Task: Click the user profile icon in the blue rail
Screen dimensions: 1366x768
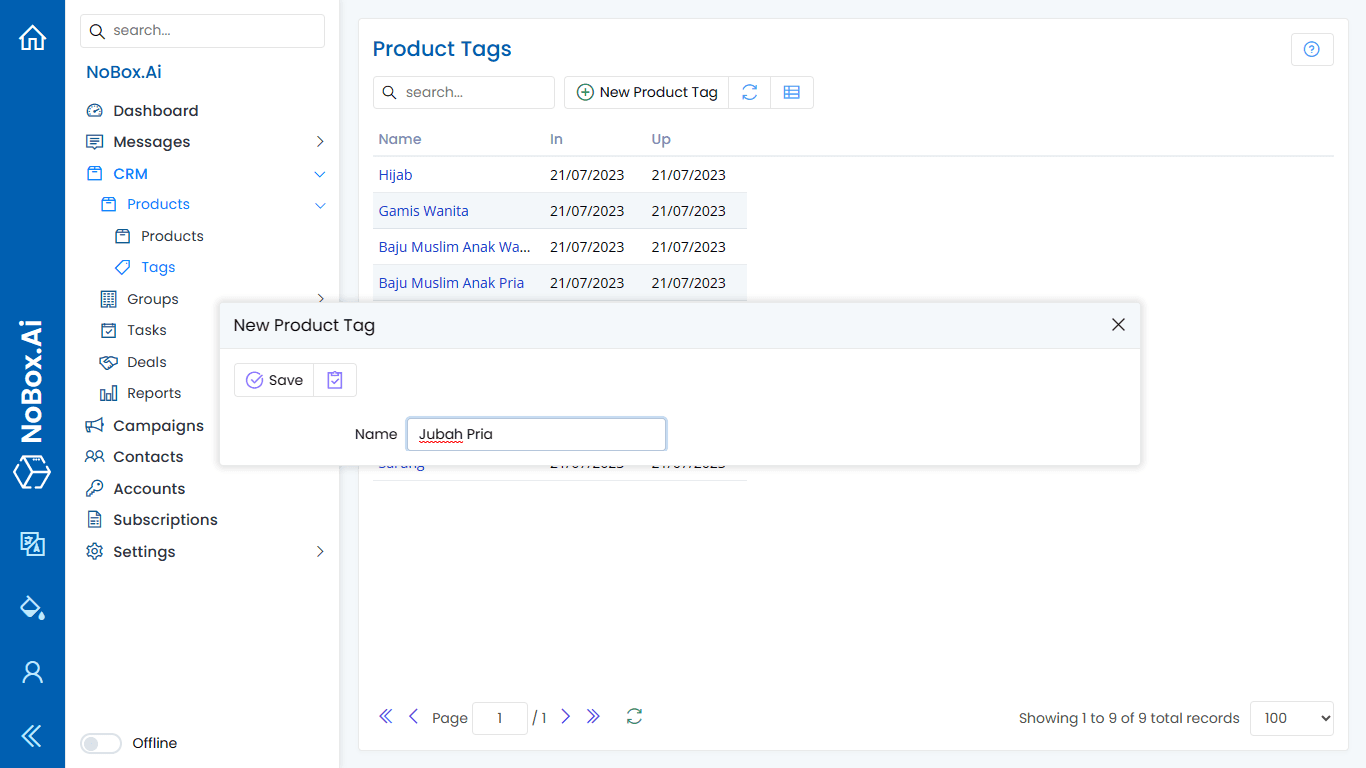Action: point(32,672)
